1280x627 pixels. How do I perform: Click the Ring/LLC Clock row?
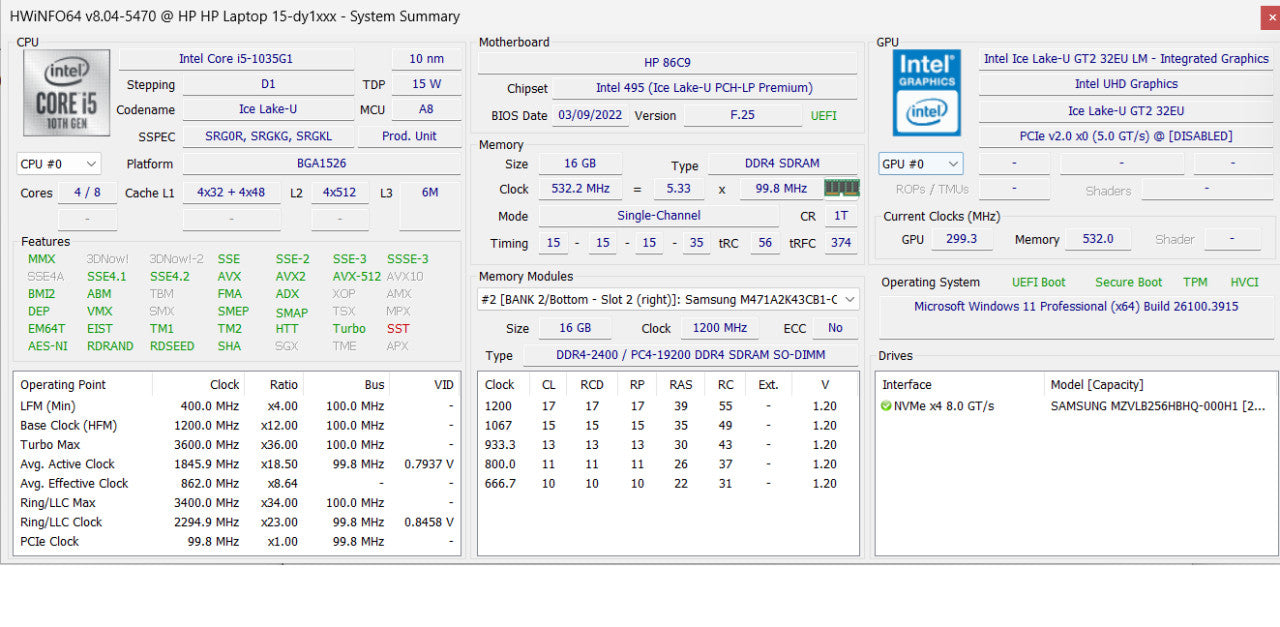[x=237, y=522]
